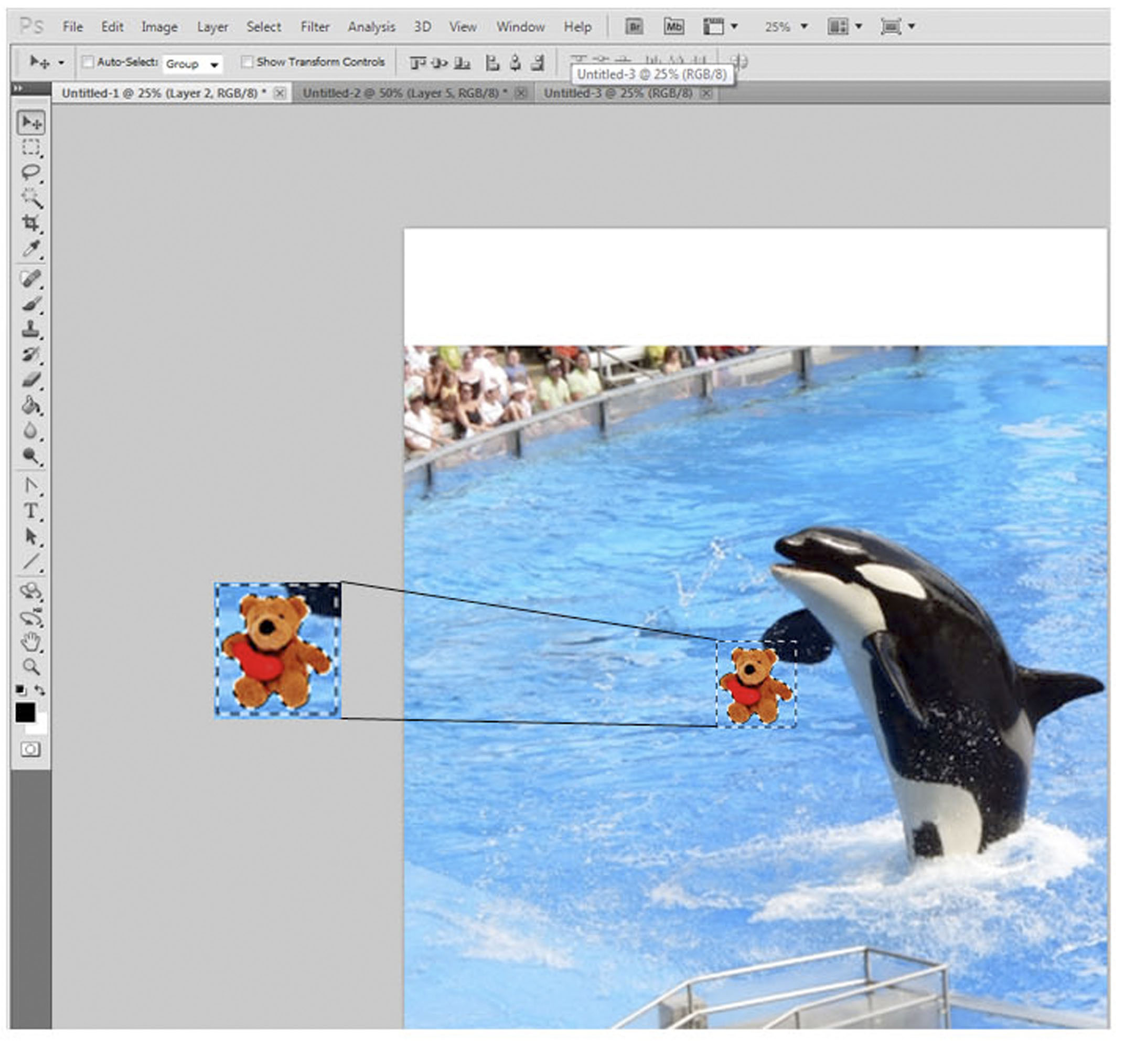
Task: Activate the Type tool
Action: tap(31, 511)
